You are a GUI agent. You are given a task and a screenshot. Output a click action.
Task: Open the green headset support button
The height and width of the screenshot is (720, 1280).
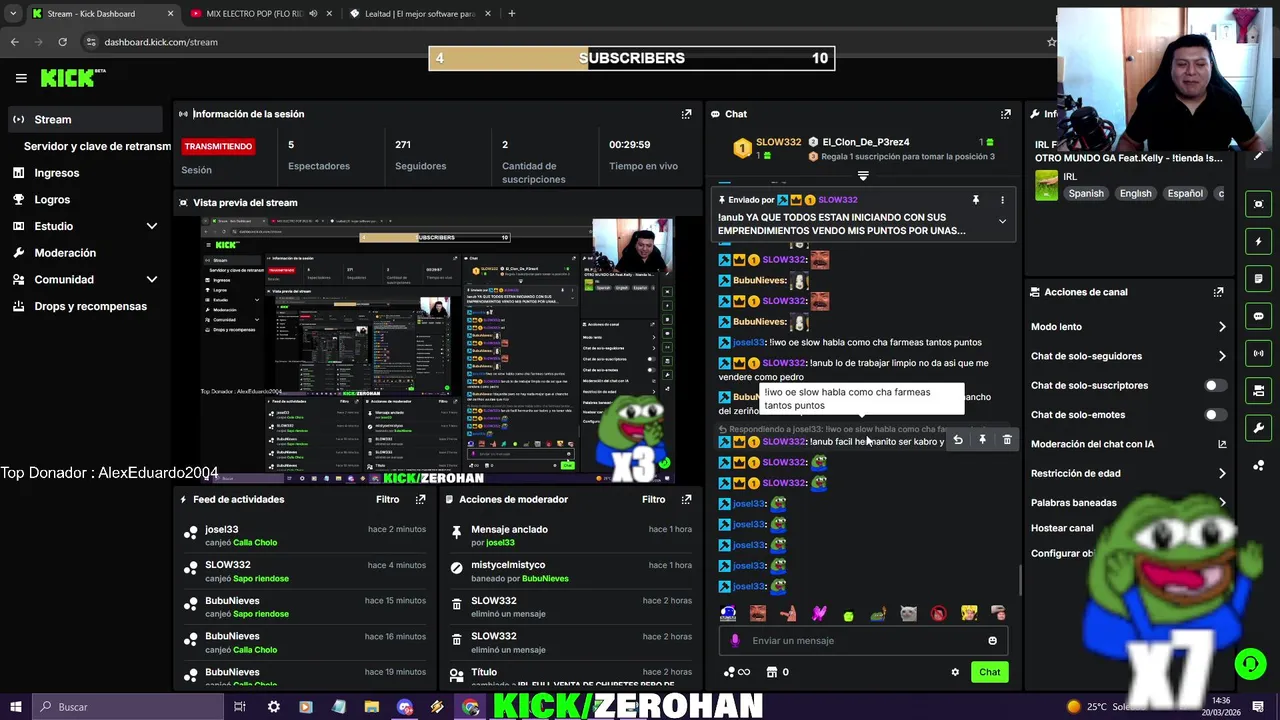point(1249,664)
